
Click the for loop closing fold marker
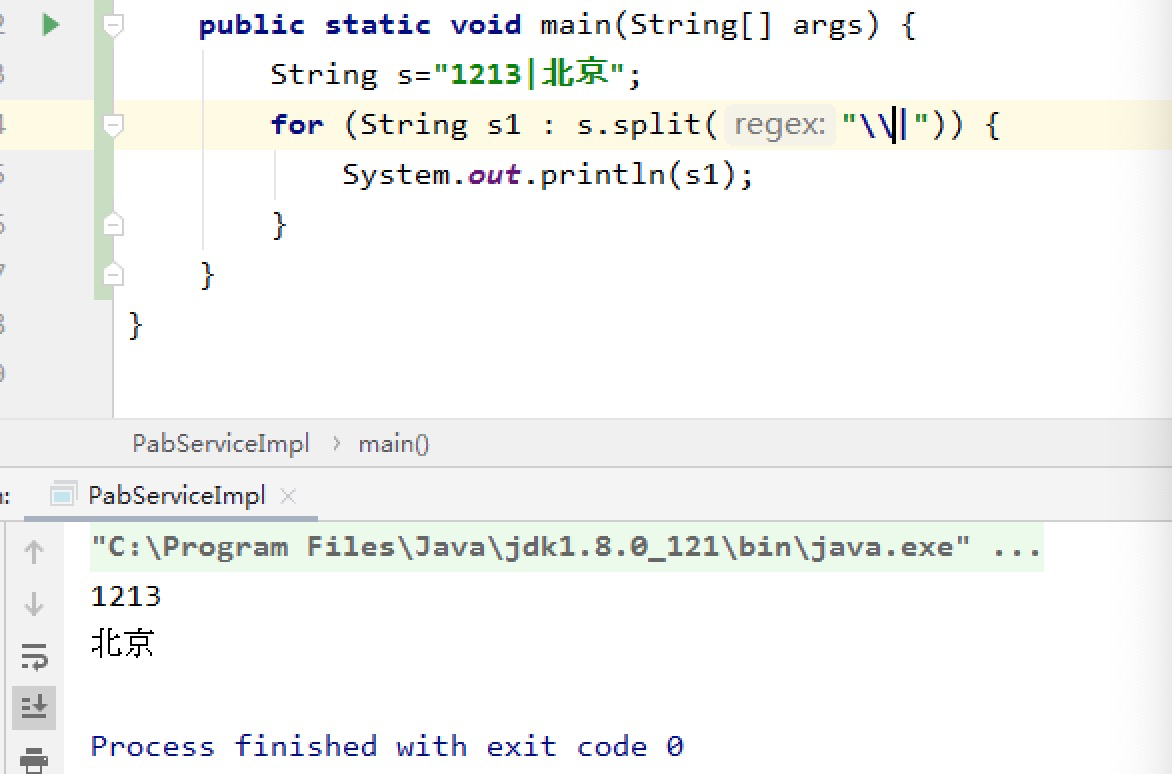[113, 224]
